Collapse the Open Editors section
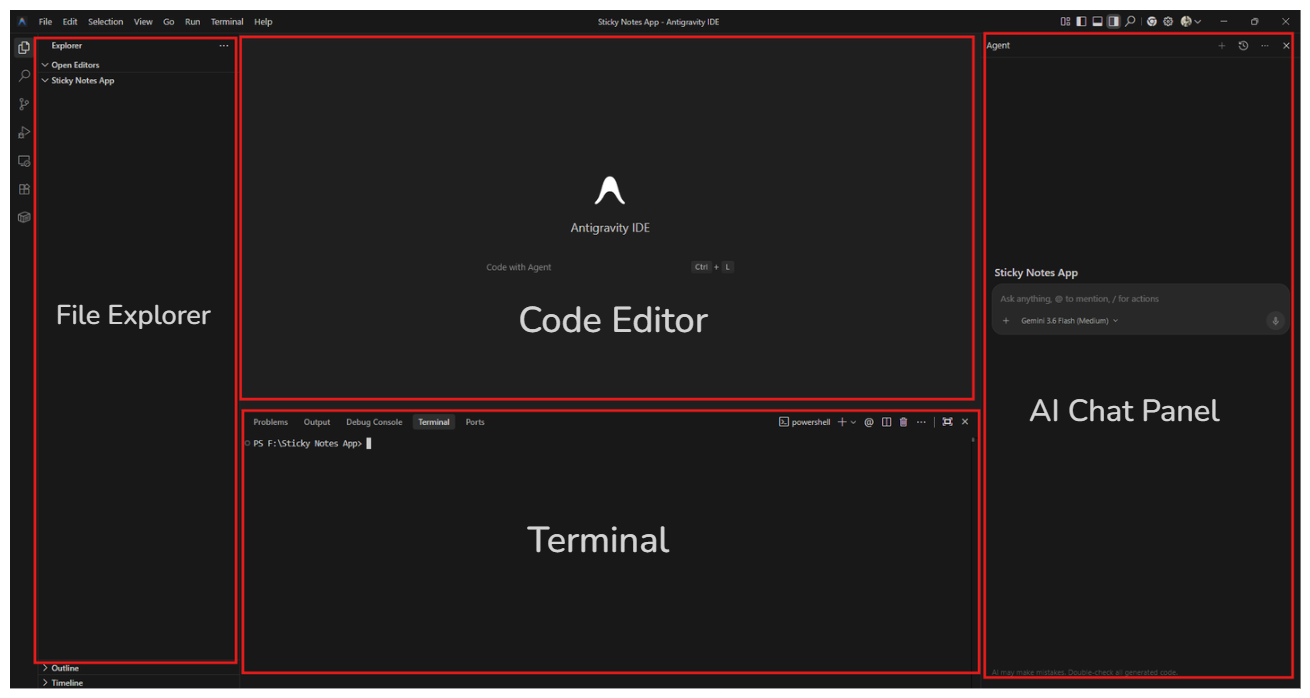1310x698 pixels. (75, 65)
